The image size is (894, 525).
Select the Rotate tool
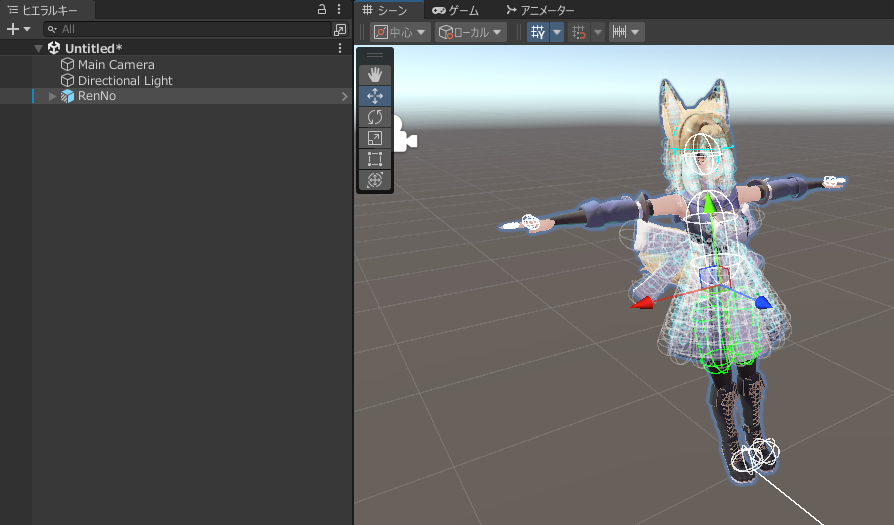coord(375,117)
